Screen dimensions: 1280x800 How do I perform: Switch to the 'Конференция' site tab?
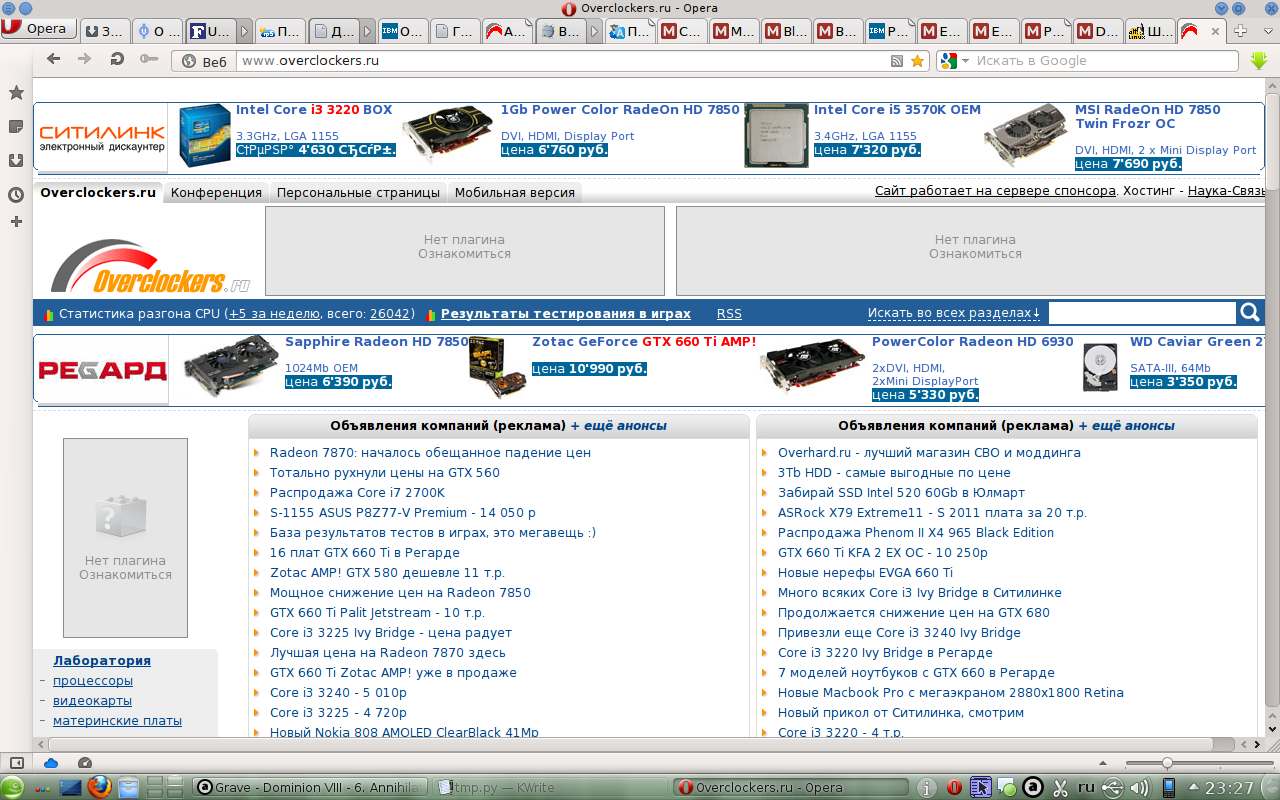point(216,192)
